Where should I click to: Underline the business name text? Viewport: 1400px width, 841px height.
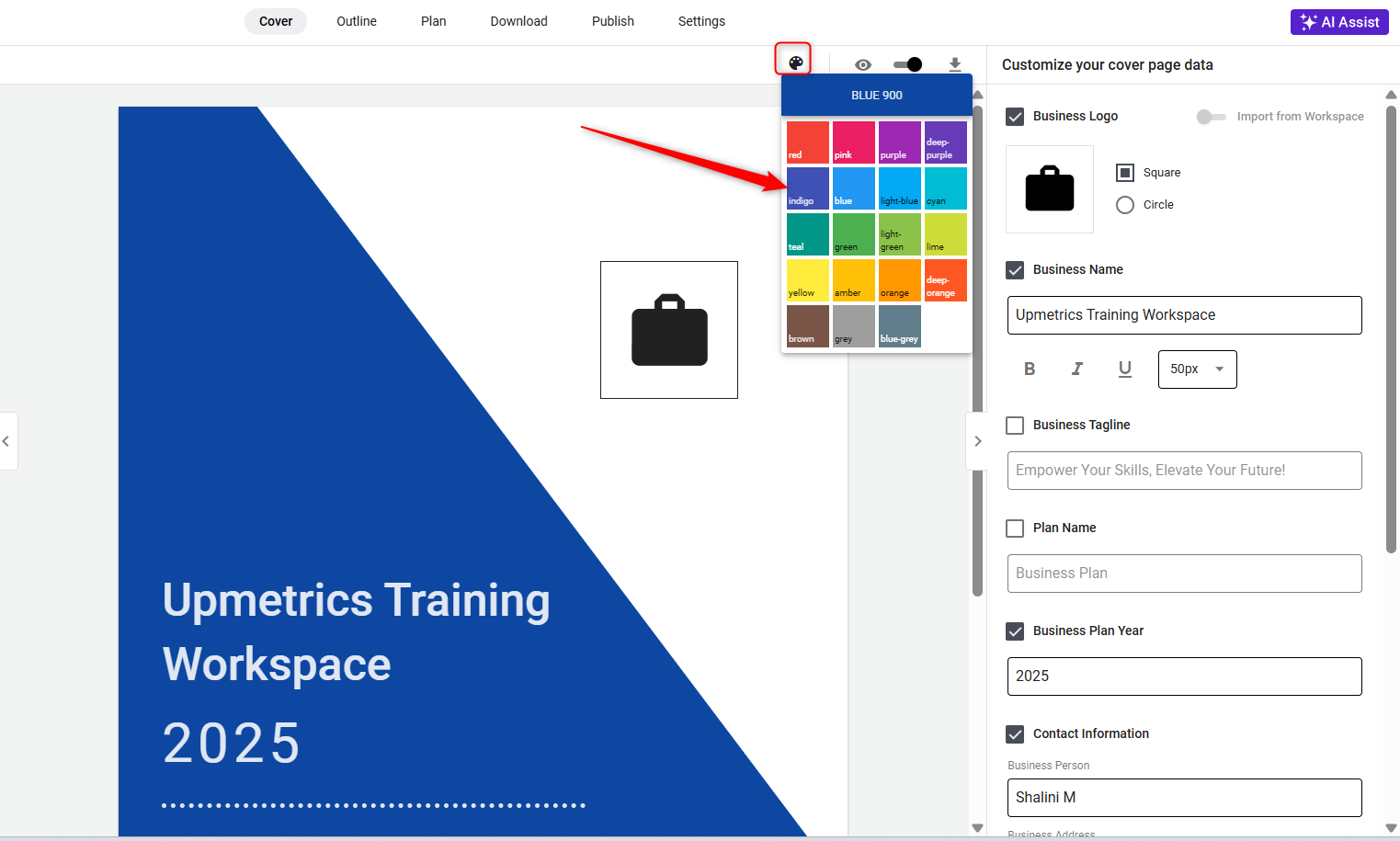coord(1125,369)
